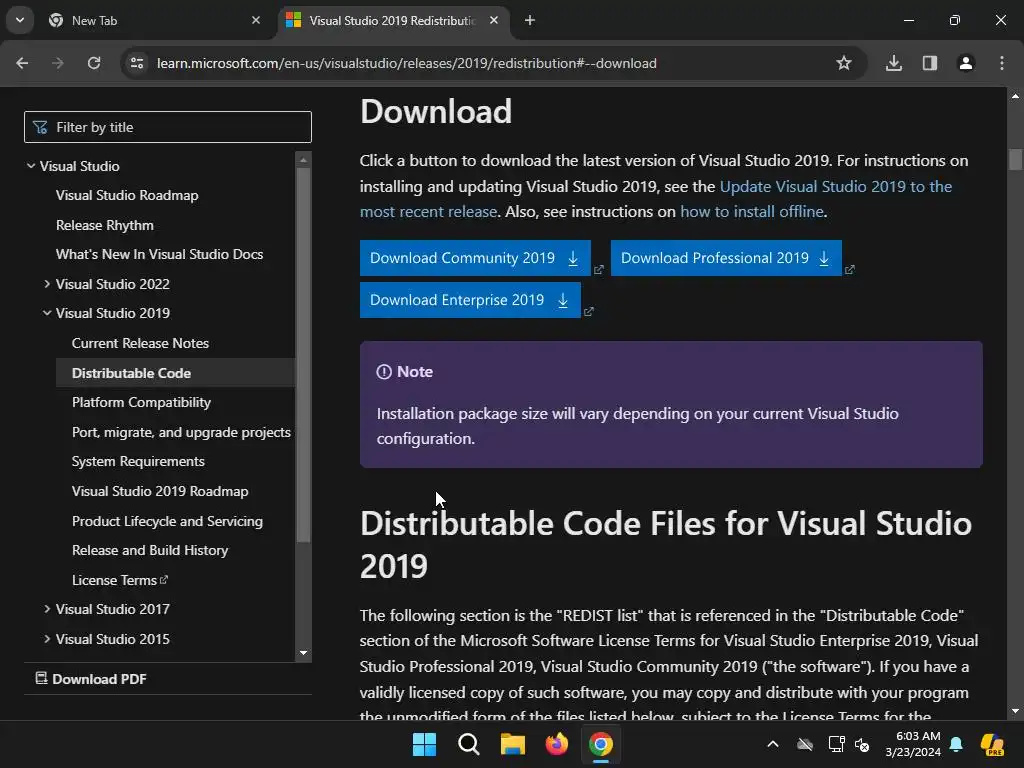
Task: Collapse the Visual Studio tree node
Action: click(31, 166)
